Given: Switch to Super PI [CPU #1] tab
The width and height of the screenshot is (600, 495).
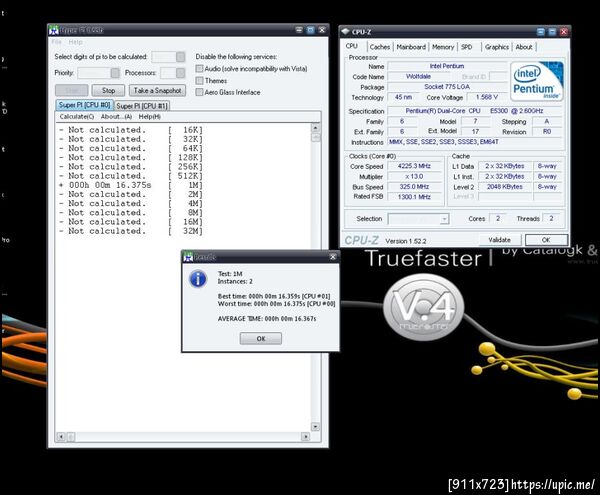Looking at the screenshot, I should click(x=142, y=106).
